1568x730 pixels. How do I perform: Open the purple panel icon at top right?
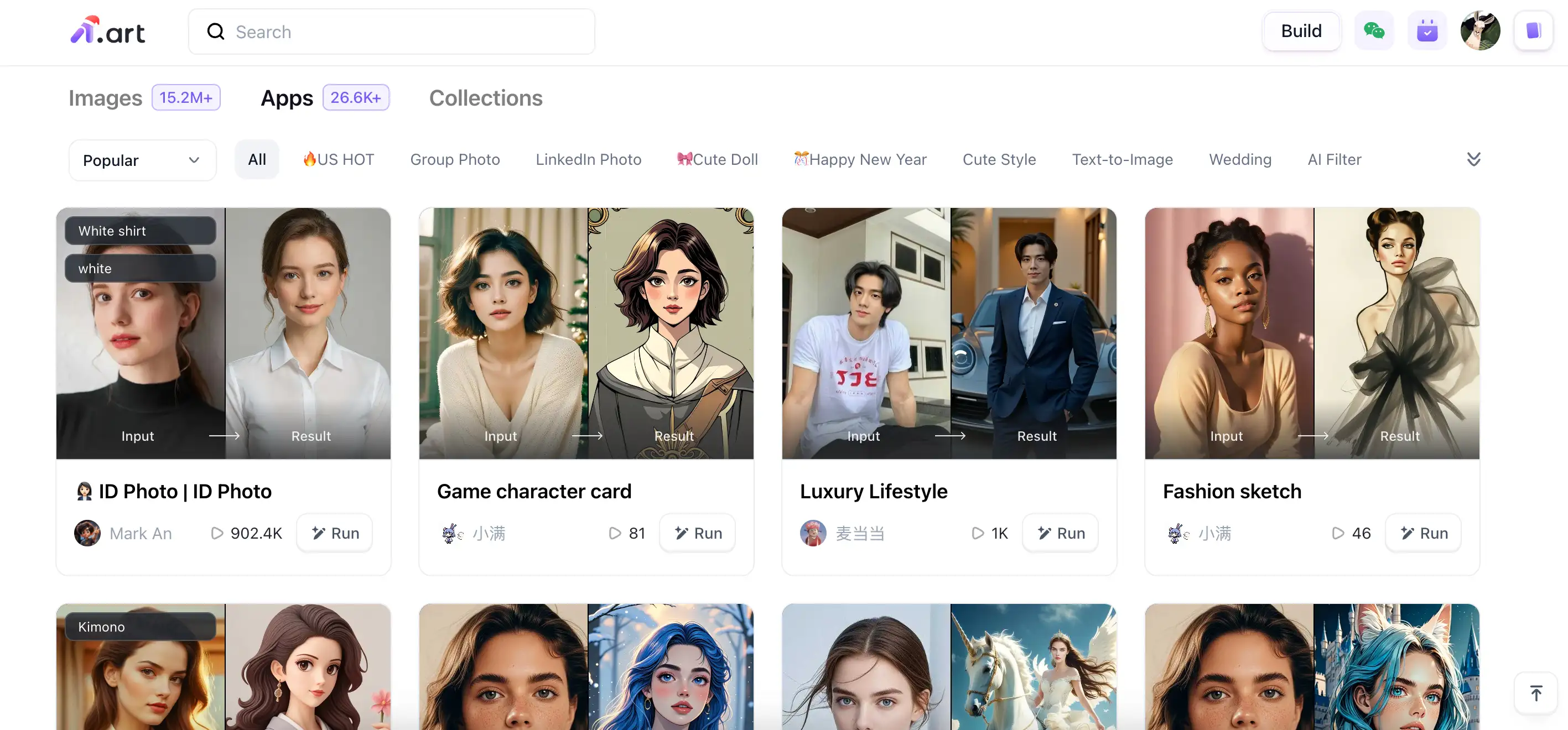tap(1533, 31)
